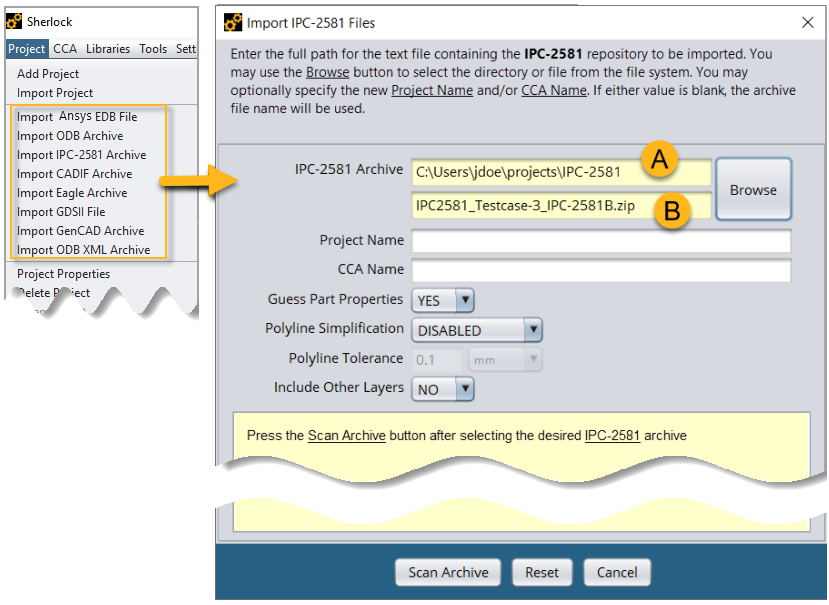
Task: Open Project Properties entry
Action: (x=63, y=274)
